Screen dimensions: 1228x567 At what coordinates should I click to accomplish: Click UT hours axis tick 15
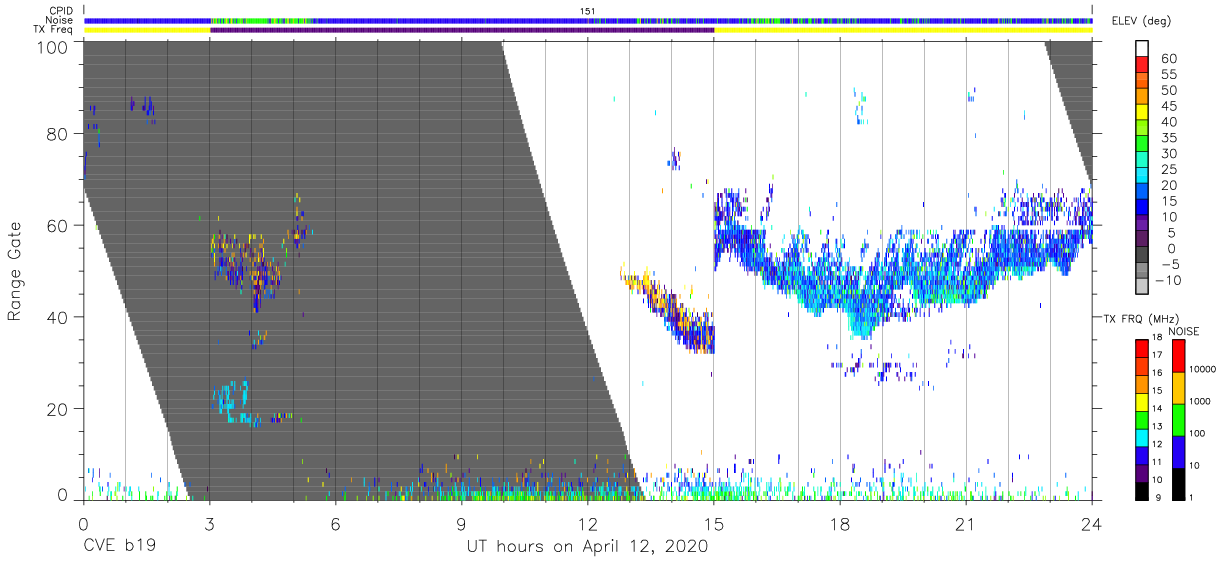point(714,524)
